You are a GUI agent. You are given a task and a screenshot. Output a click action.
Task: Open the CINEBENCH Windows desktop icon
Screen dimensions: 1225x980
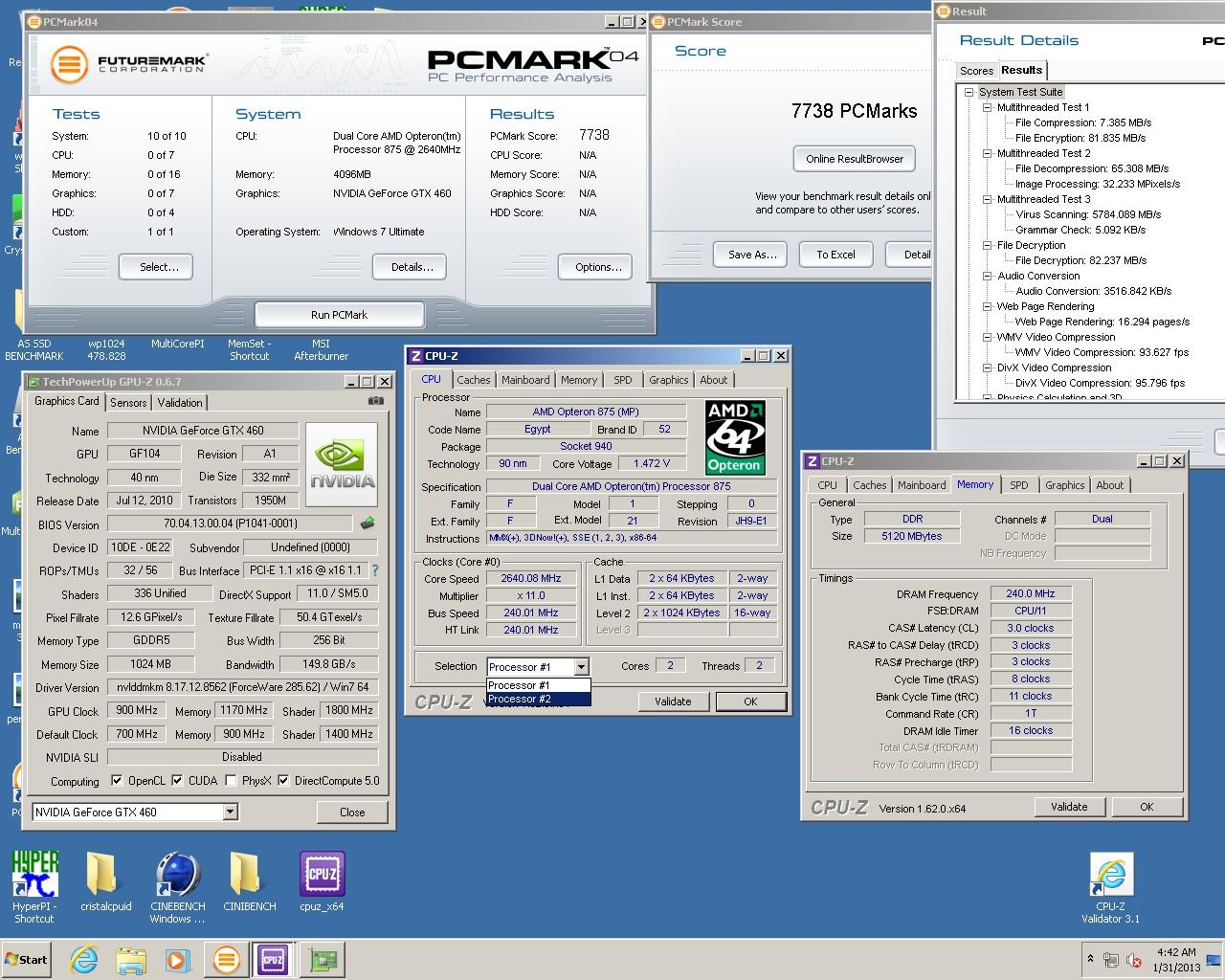[177, 887]
